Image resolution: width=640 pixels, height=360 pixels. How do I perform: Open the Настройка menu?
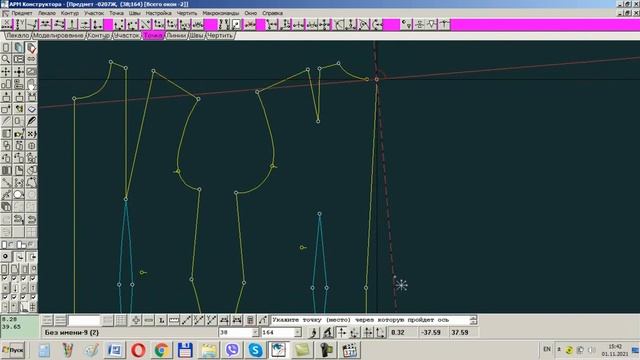(158, 13)
